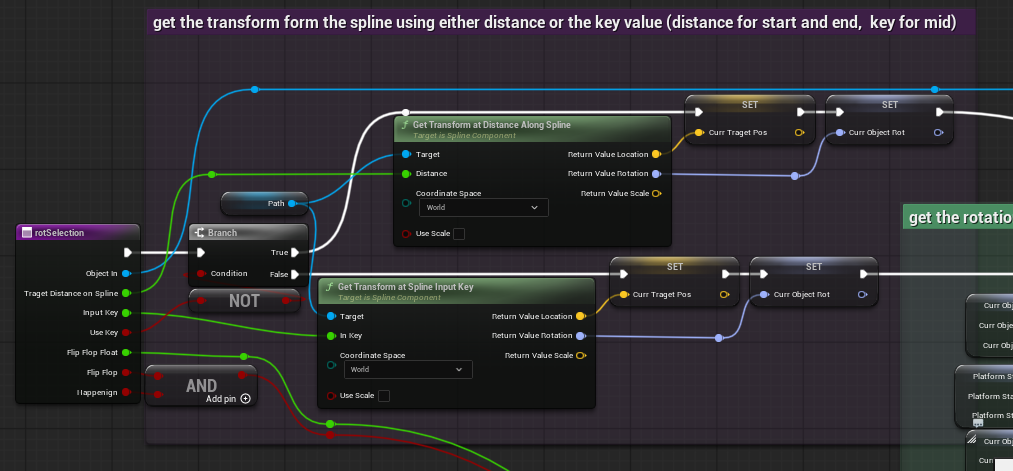Click the Return Value Rotation pin of Get Transform at Spline Input Key

pyautogui.click(x=580, y=336)
